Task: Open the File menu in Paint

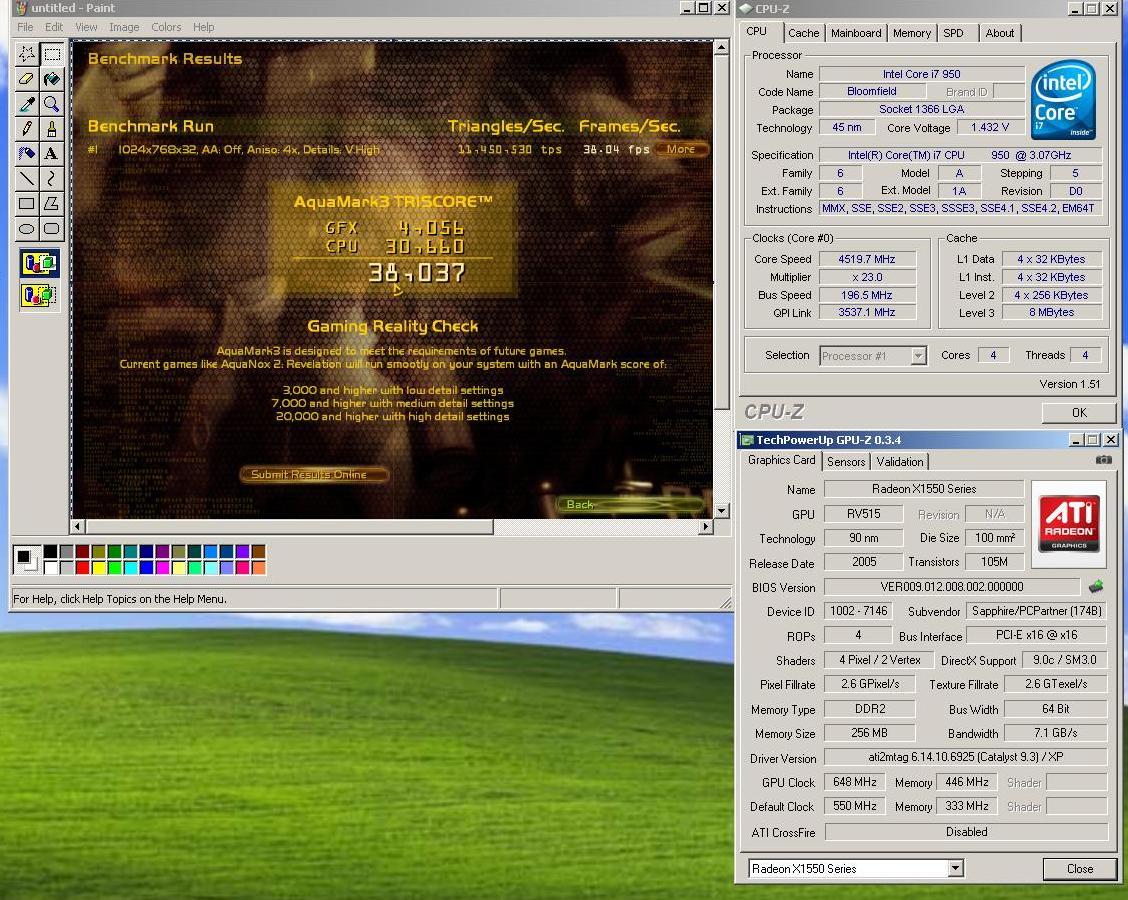Action: [25, 27]
